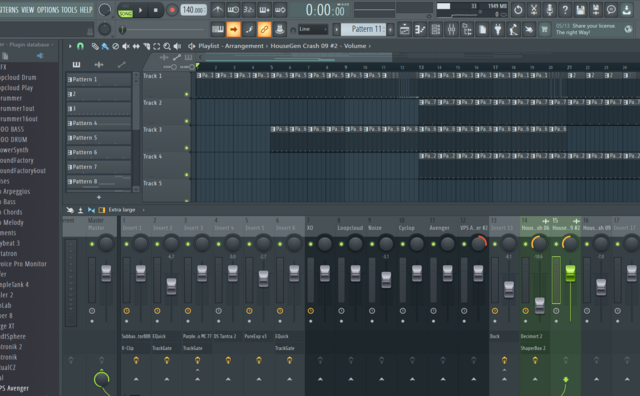Screen dimensions: 640x396
Task: Click the help question mark icon
Action: coord(565,10)
